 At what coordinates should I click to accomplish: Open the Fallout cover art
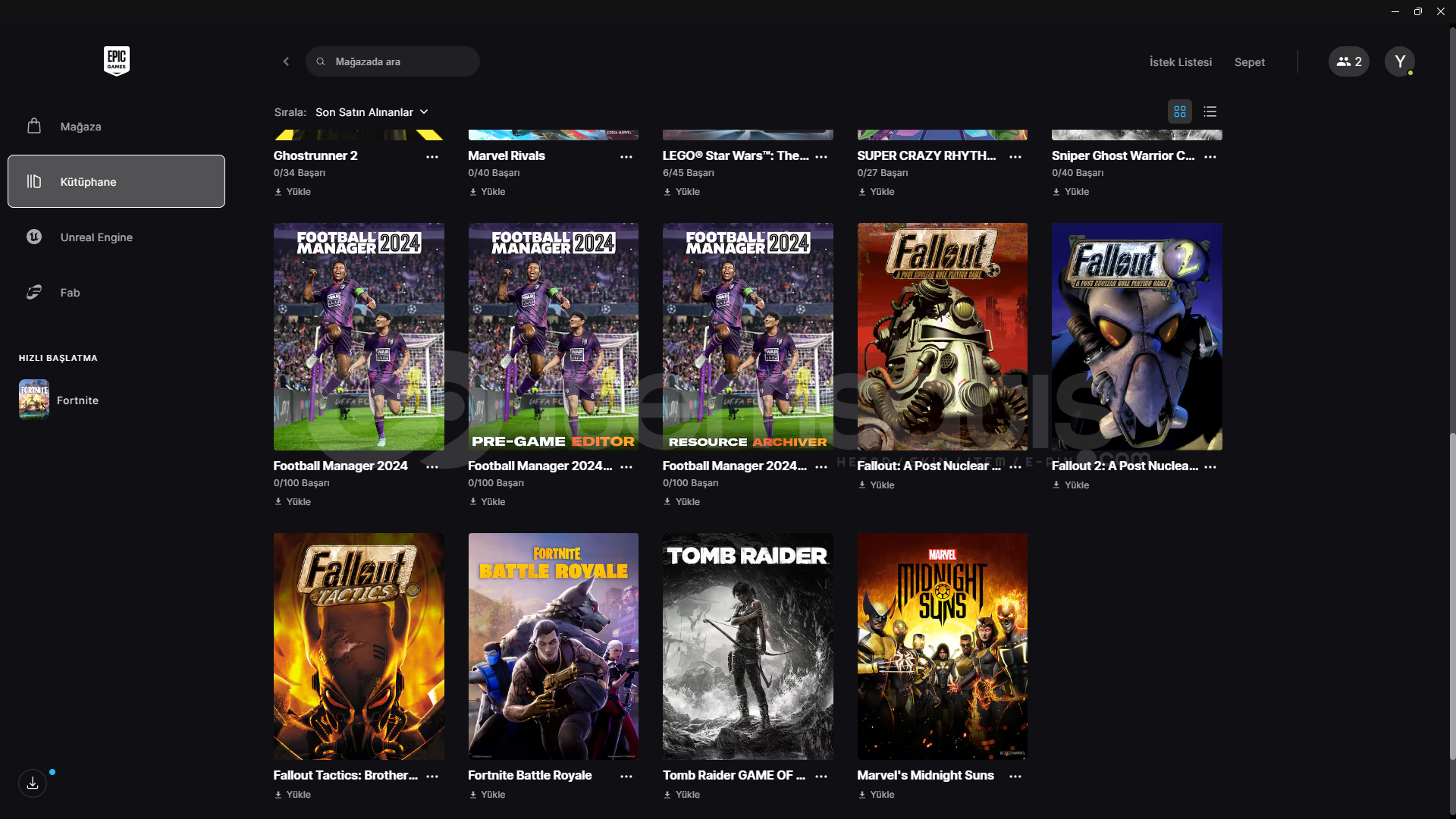(x=943, y=337)
